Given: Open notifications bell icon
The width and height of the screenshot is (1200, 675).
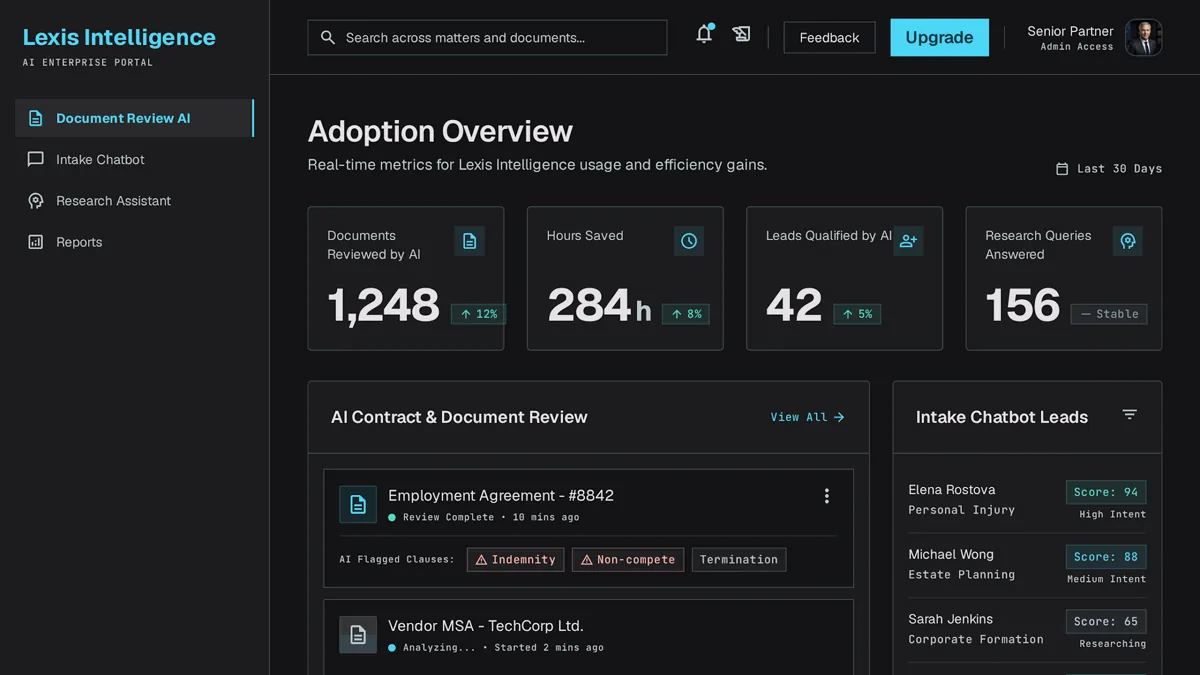Looking at the screenshot, I should point(704,35).
